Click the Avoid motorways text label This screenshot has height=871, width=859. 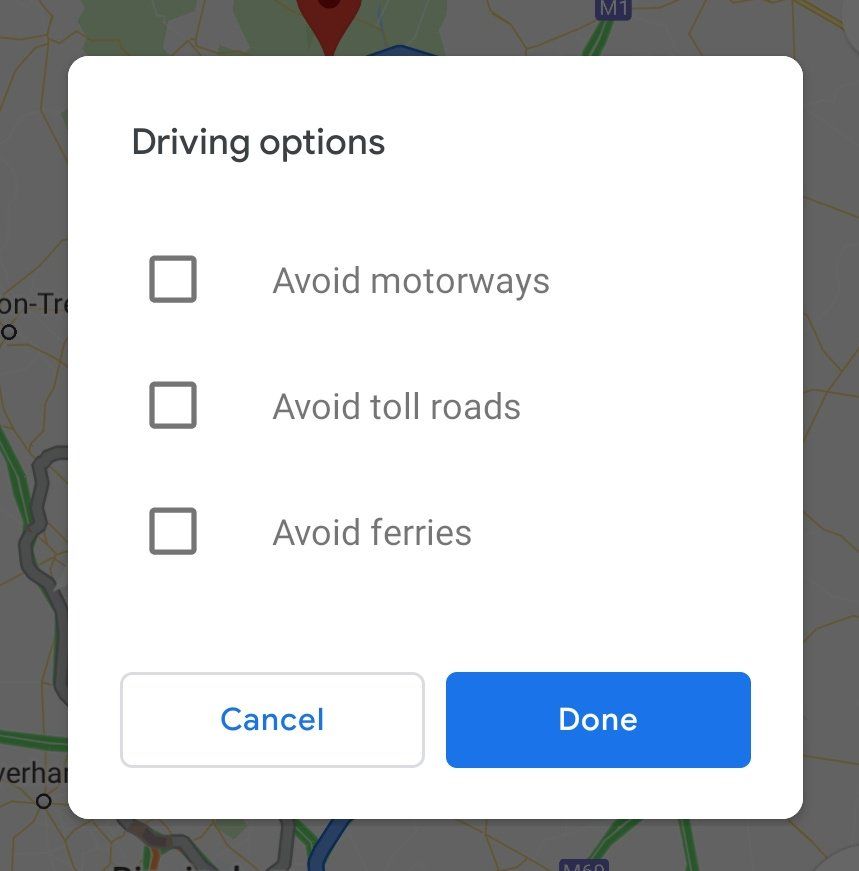411,281
